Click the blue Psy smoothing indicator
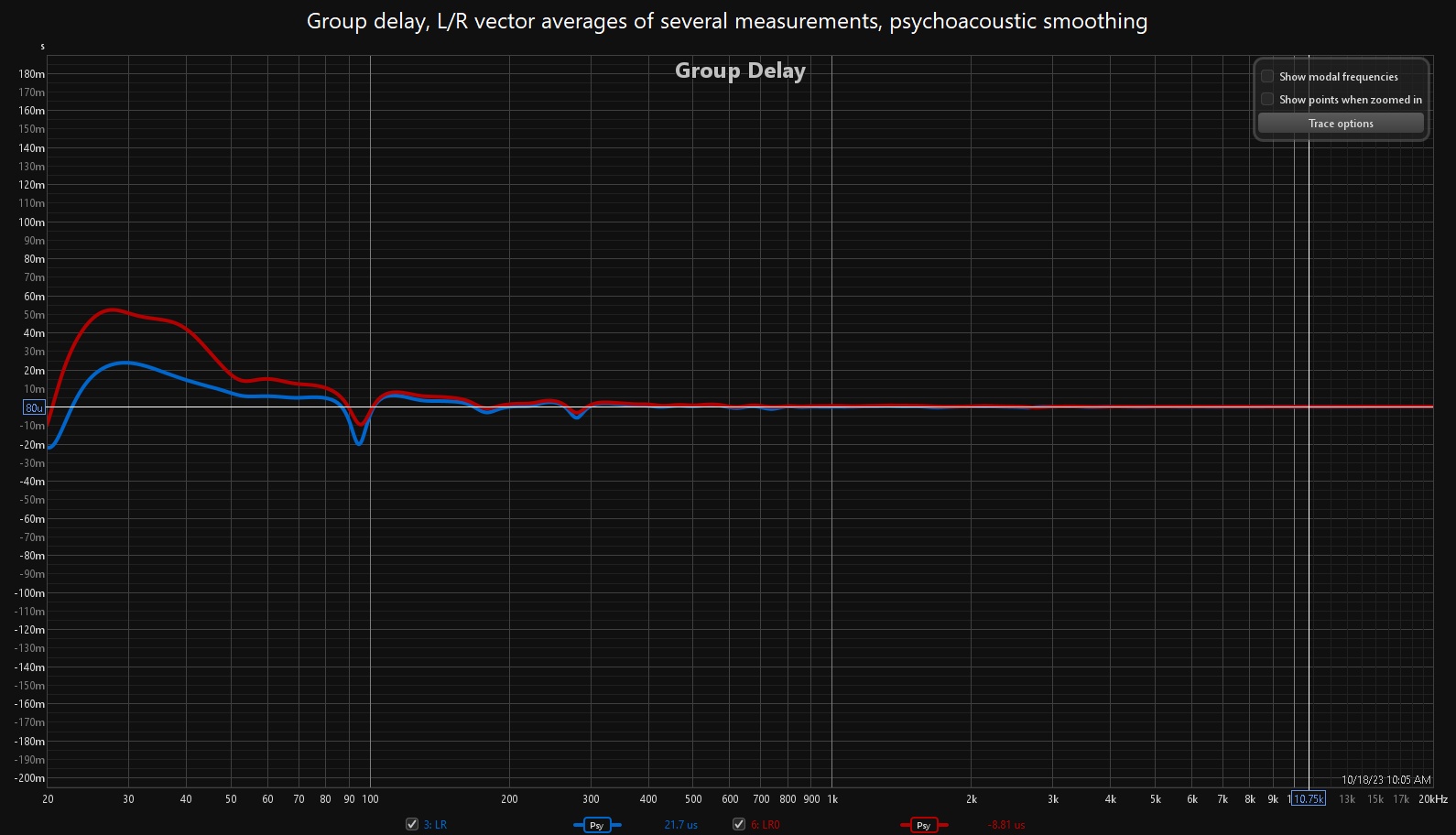 pyautogui.click(x=597, y=825)
